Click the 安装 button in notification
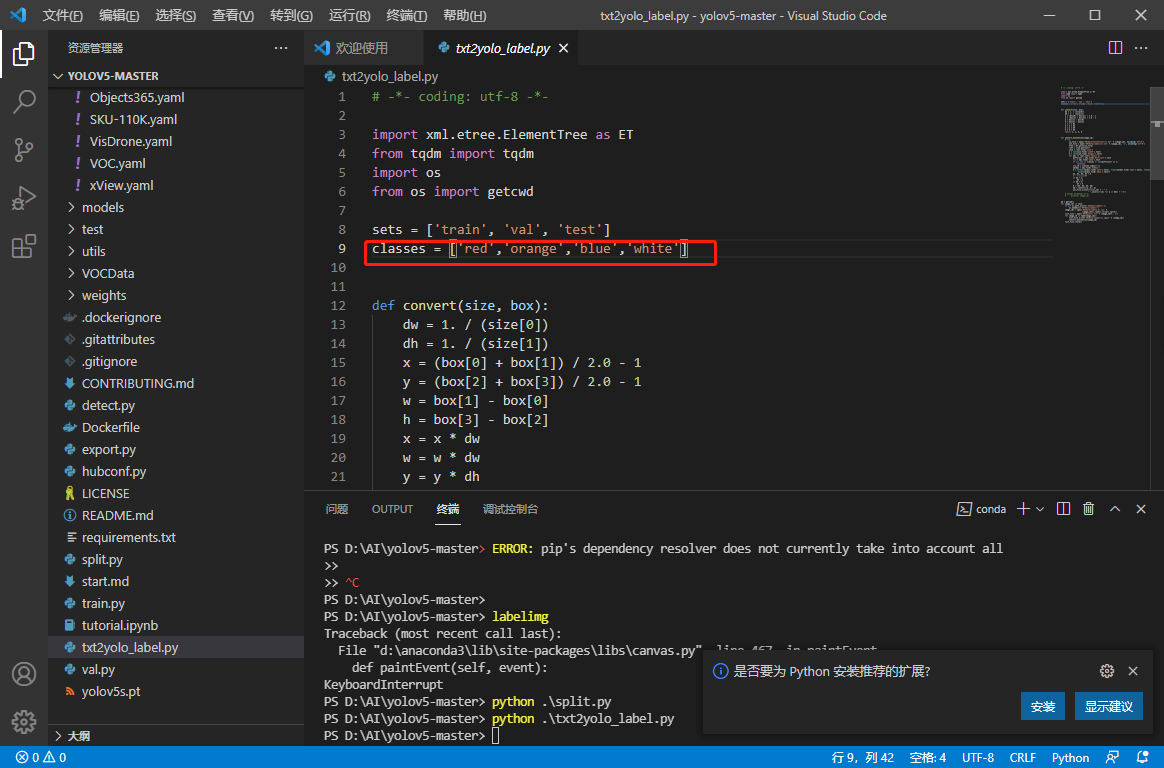This screenshot has height=768, width=1164. [1042, 706]
